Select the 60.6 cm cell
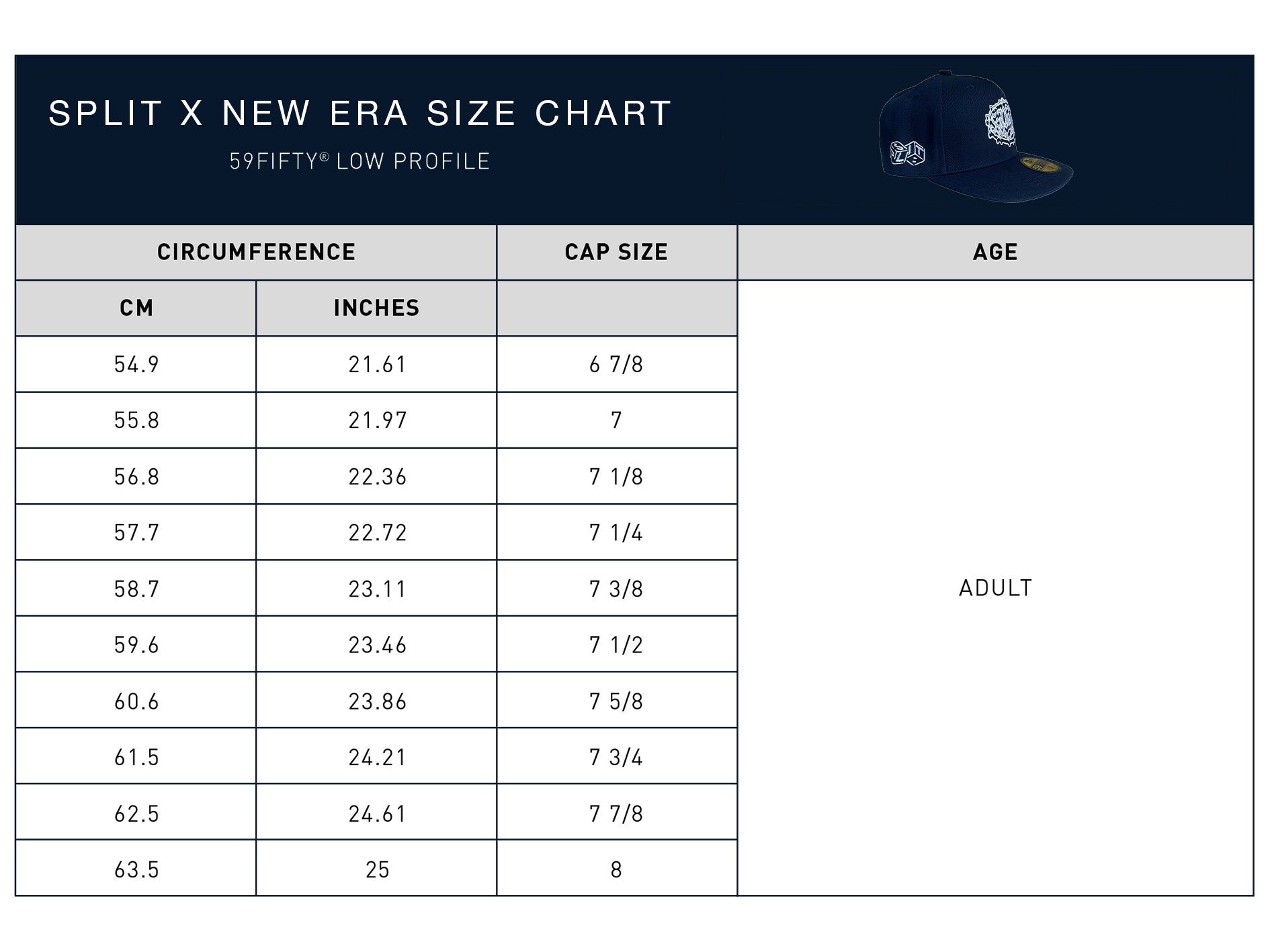1270x952 pixels. tap(136, 701)
